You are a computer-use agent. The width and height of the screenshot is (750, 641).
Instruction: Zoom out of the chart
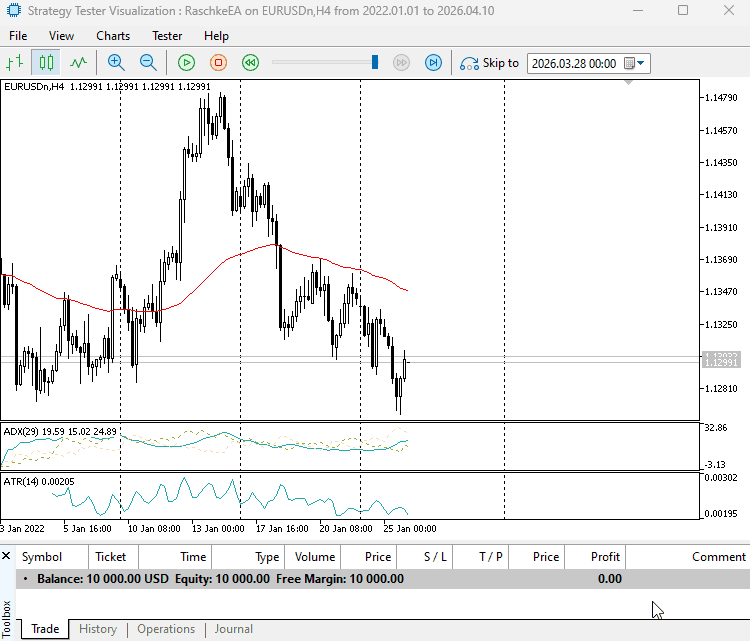click(148, 63)
